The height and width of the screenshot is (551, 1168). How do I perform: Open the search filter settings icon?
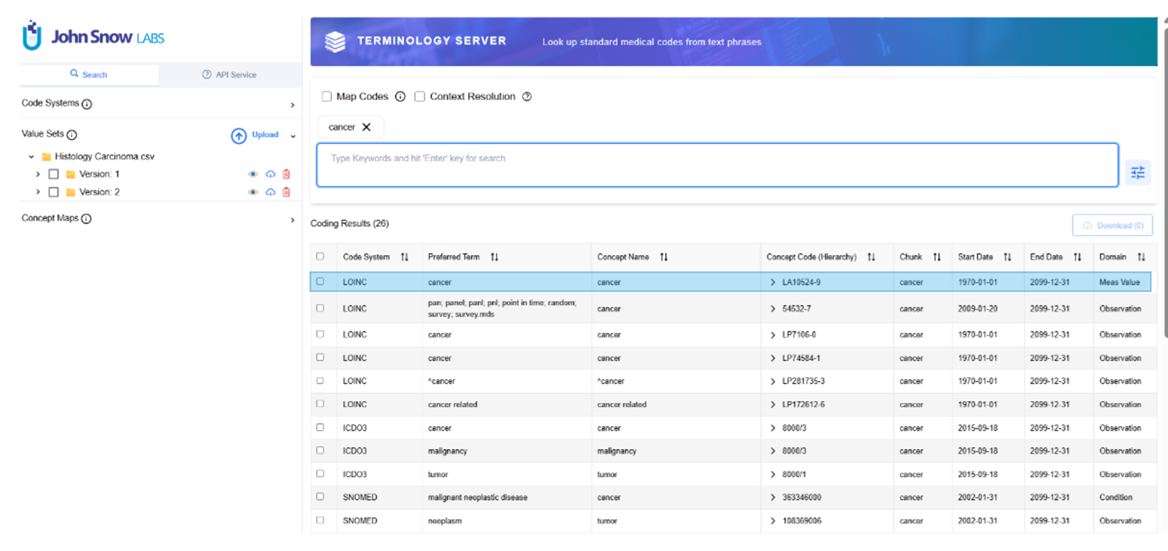click(x=1137, y=173)
